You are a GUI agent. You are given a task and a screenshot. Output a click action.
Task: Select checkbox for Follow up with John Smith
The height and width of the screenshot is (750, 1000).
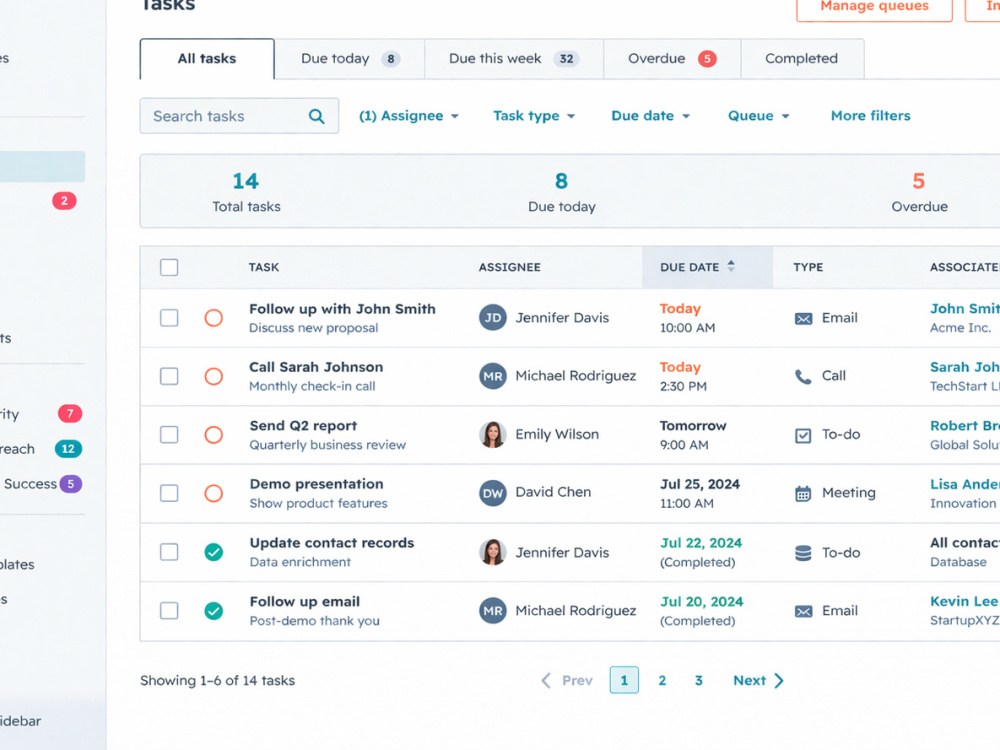(x=169, y=318)
